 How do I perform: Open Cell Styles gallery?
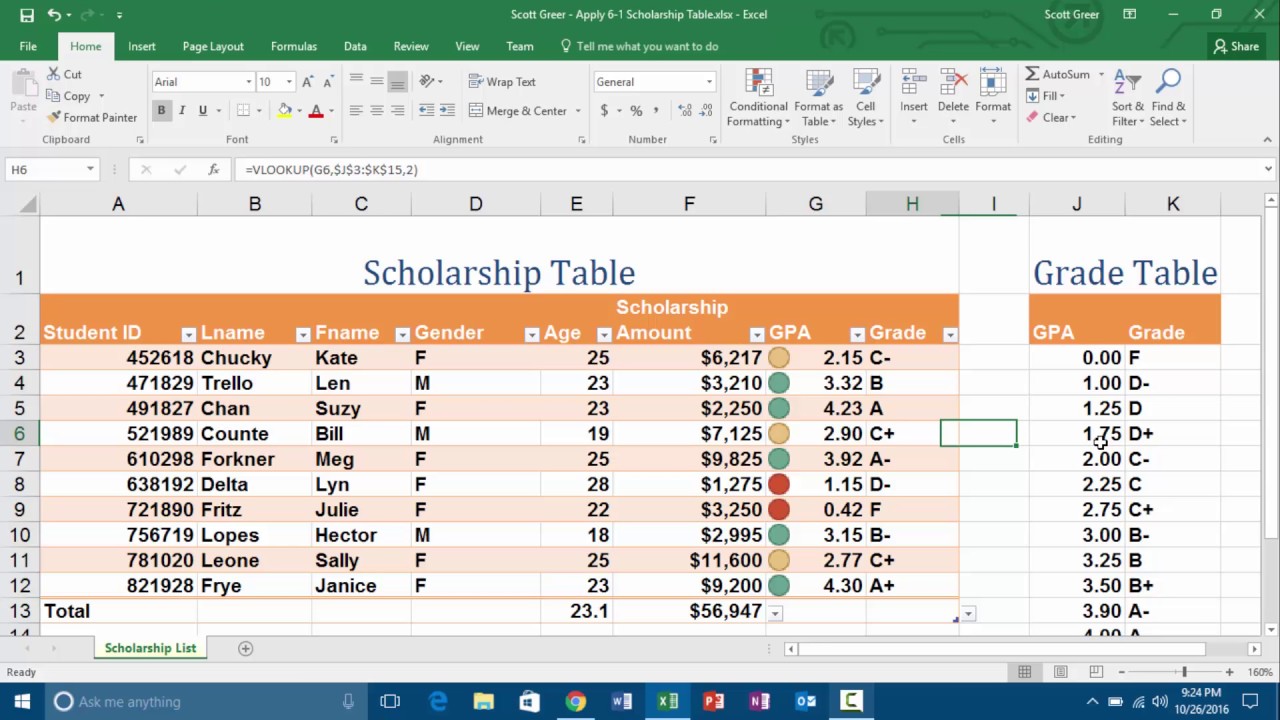[x=866, y=98]
